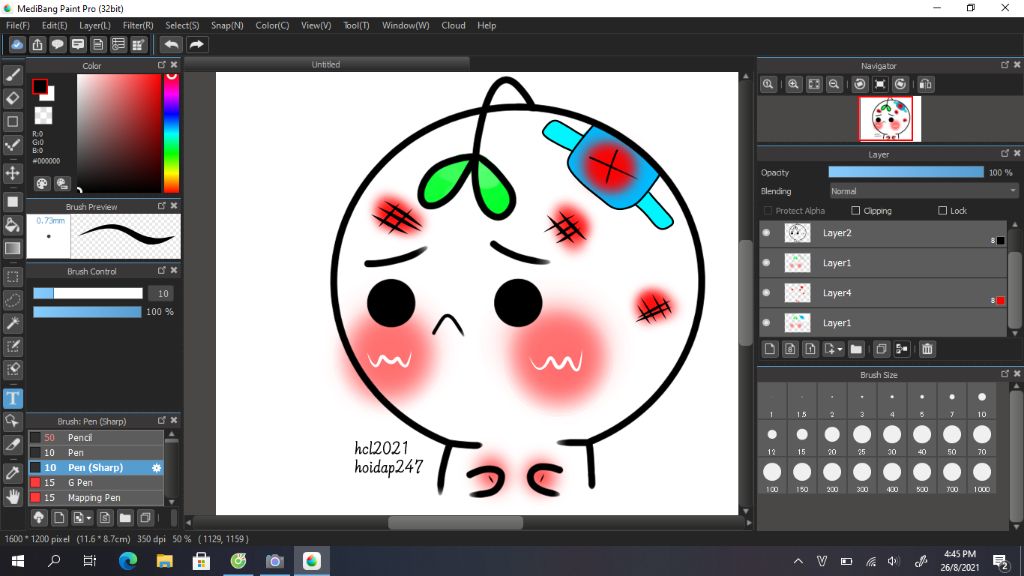Screen dimensions: 1024x576
Task: Rotate canvas left in Navigator
Action: (x=860, y=84)
